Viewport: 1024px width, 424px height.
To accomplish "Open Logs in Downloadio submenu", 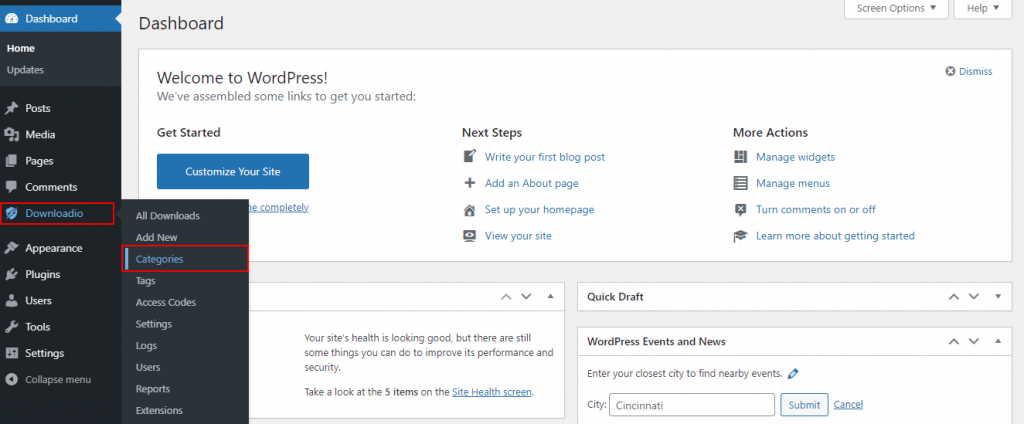I will pos(146,346).
